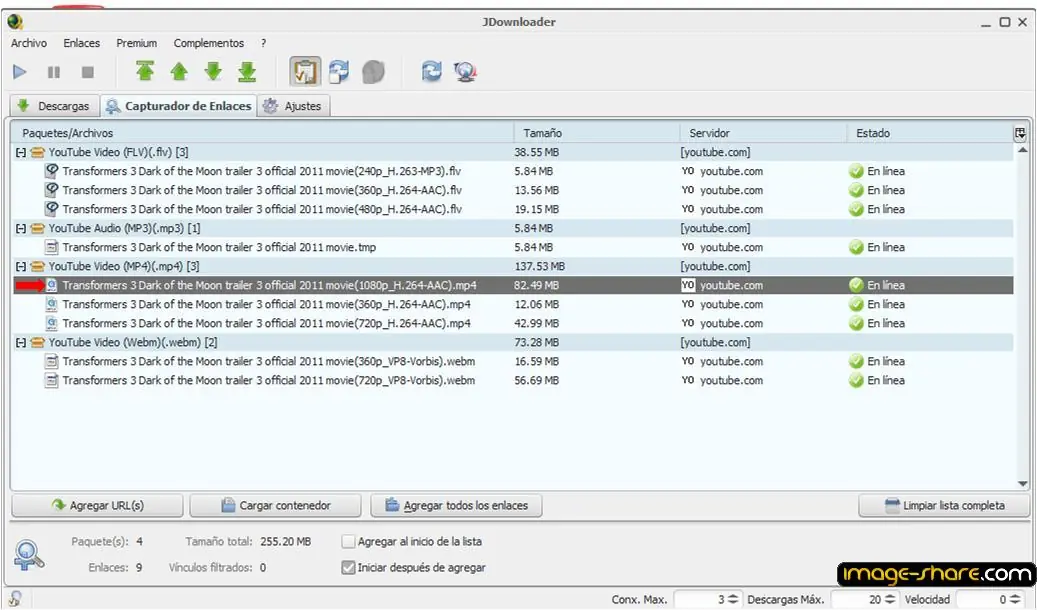This screenshot has height=610, width=1037.
Task: Move selection down one position icon
Action: (x=213, y=71)
